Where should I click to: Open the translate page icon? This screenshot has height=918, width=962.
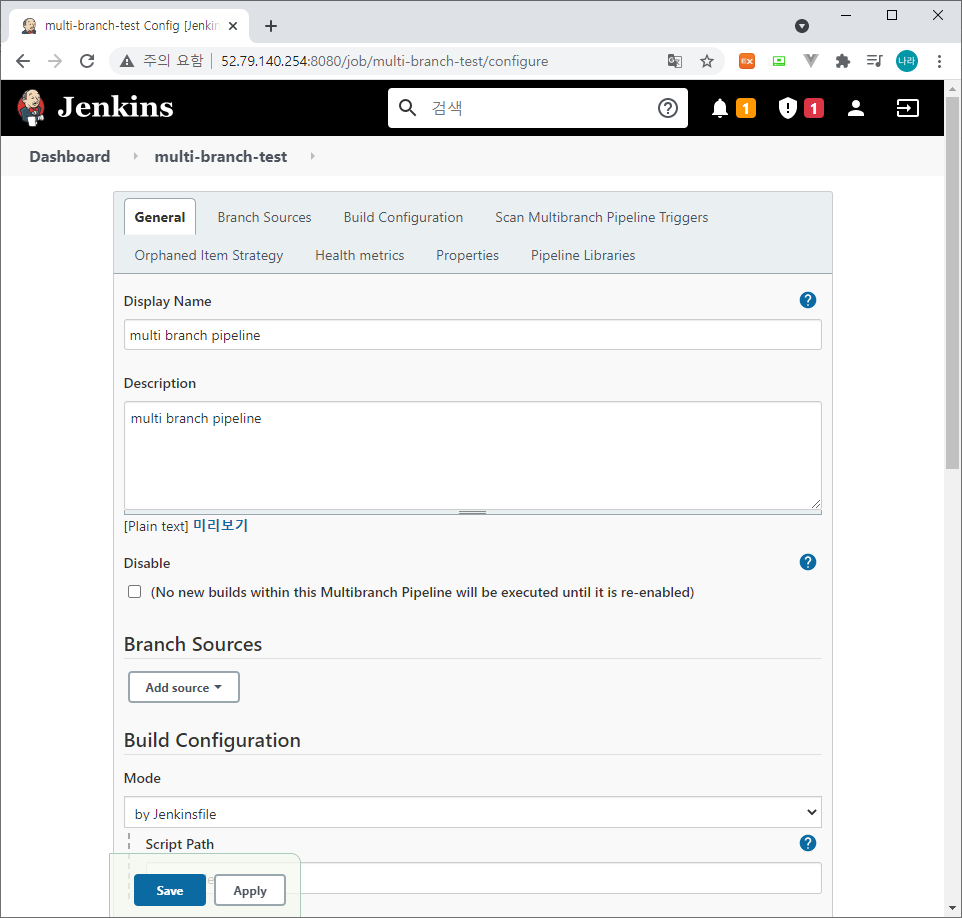[674, 61]
